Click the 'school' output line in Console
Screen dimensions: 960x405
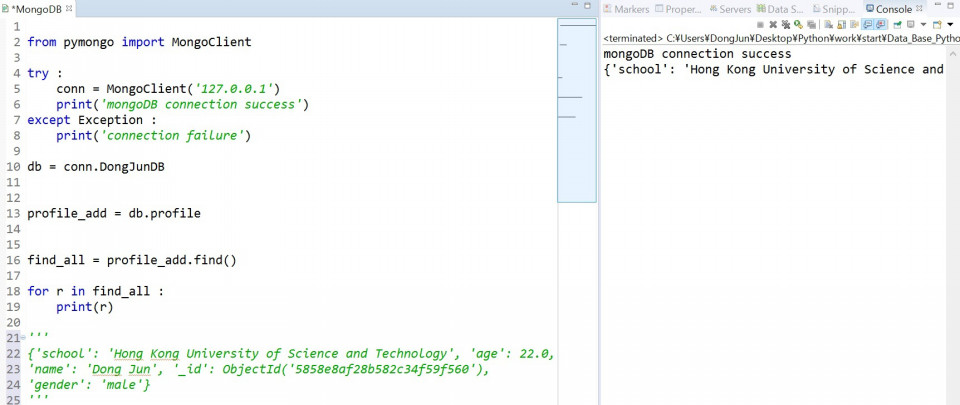coord(773,69)
